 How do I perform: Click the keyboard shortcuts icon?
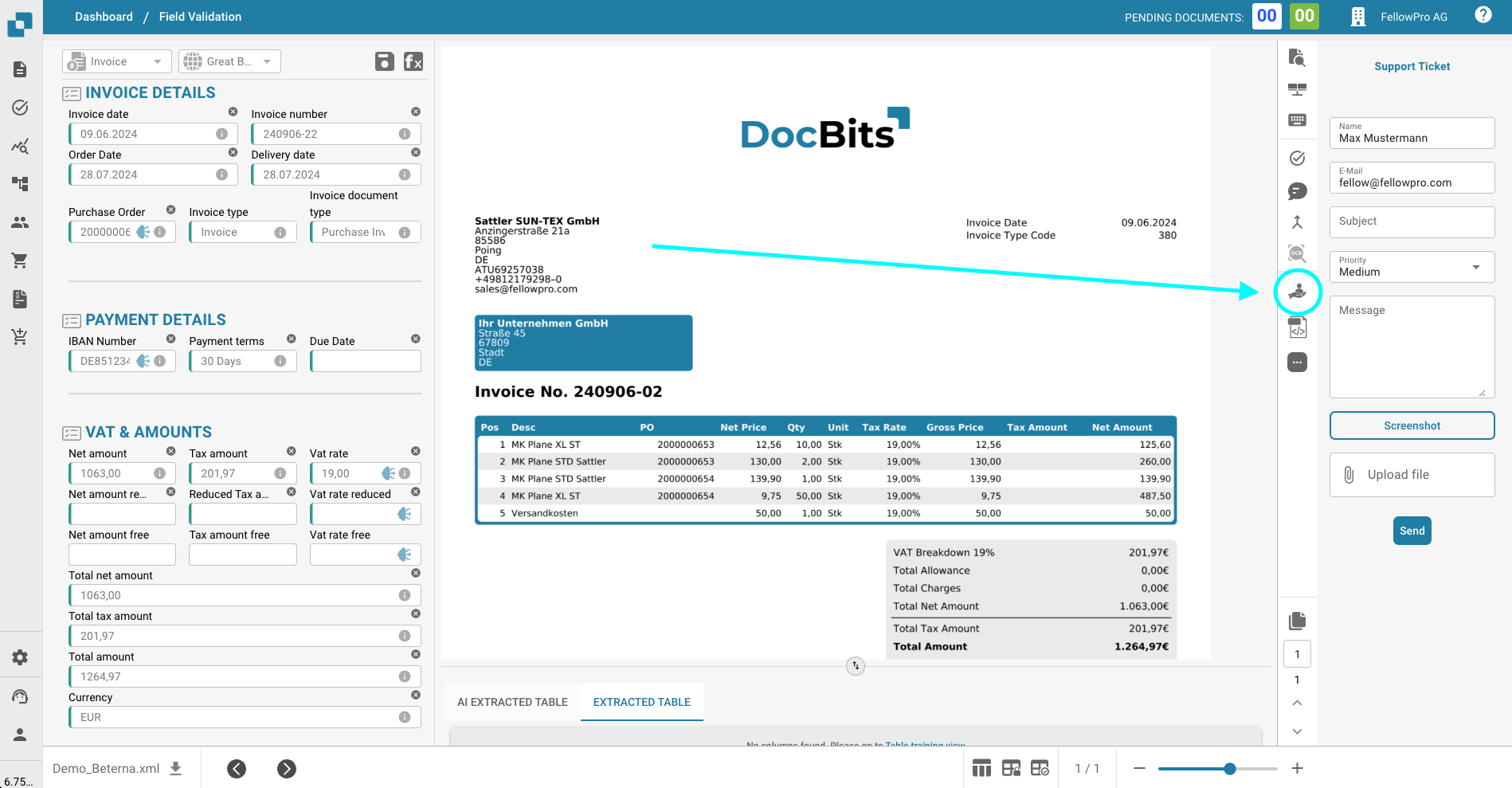pyautogui.click(x=1297, y=120)
